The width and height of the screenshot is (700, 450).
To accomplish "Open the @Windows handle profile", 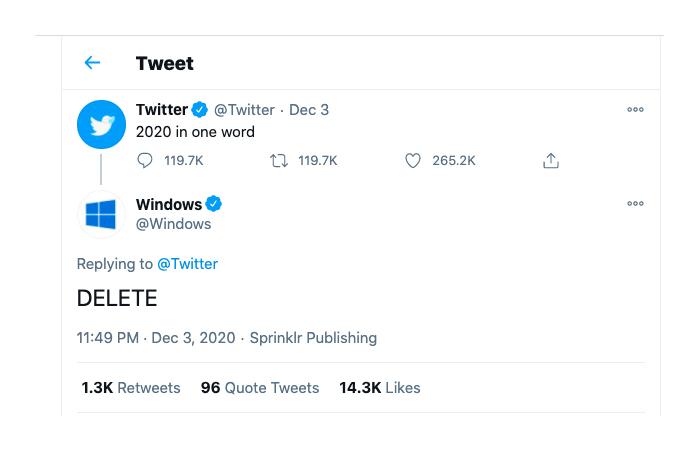I will [x=174, y=224].
